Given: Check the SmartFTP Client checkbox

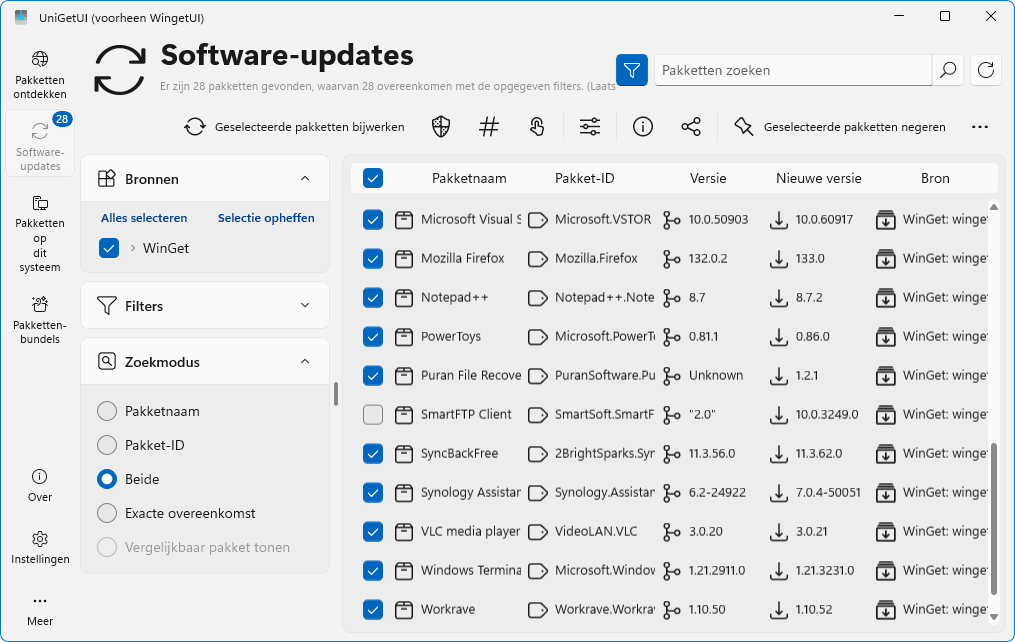Looking at the screenshot, I should tap(373, 414).
